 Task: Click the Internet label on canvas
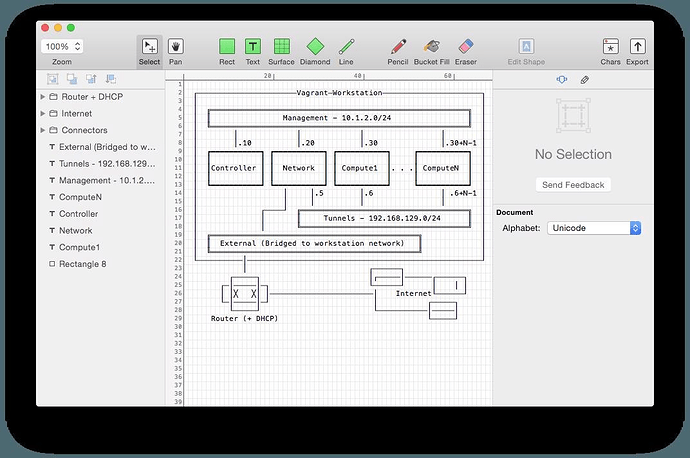(413, 293)
